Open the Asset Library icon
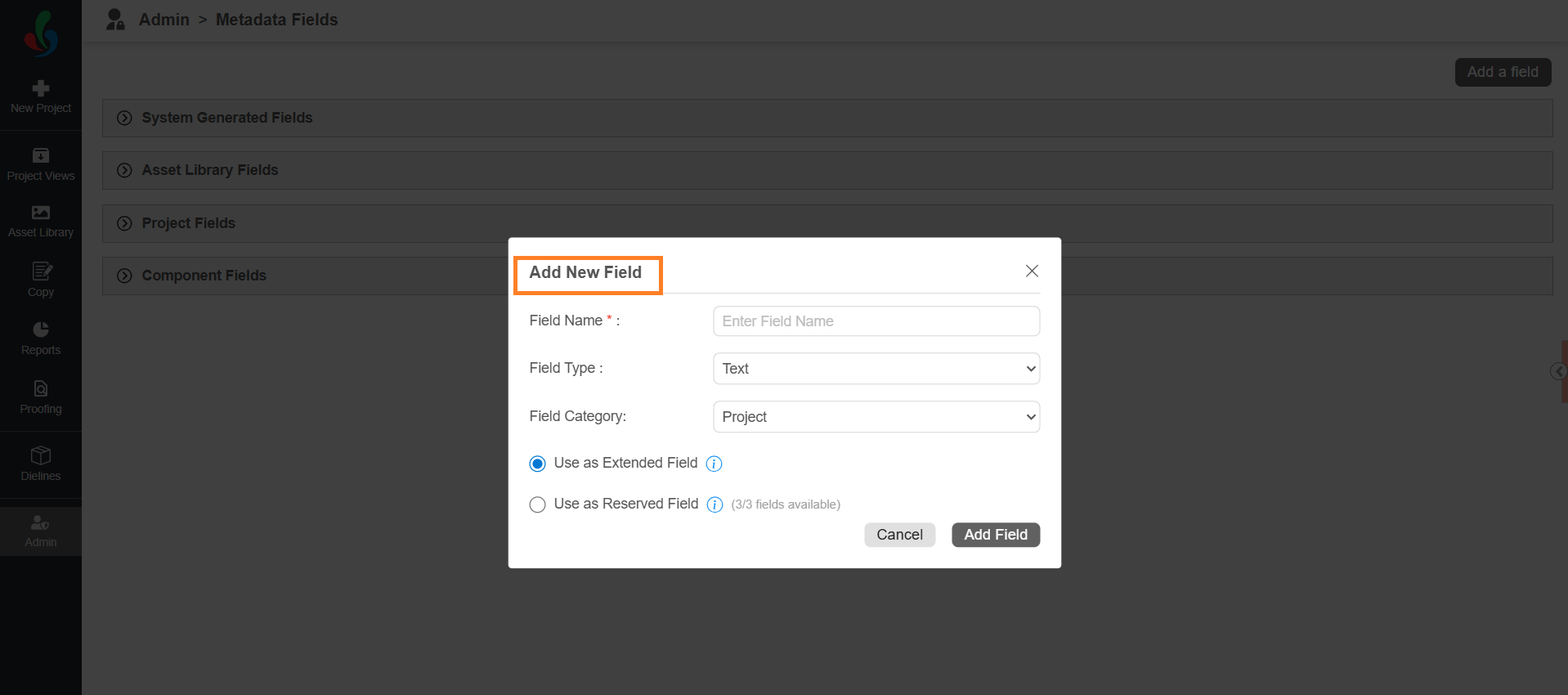Viewport: 1568px width, 695px height. (x=41, y=213)
